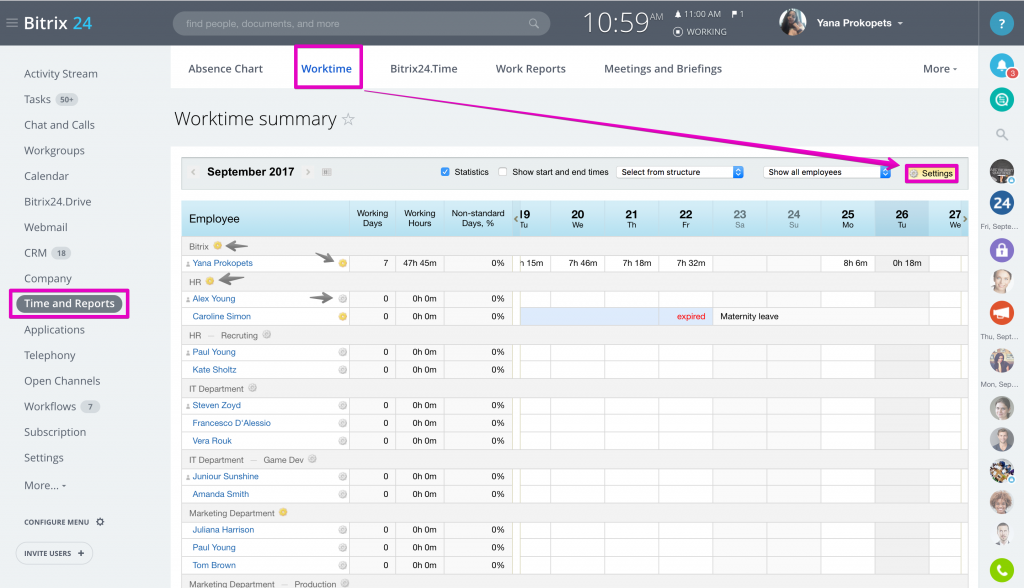Expand the More tab dropdown
The image size is (1024, 588).
pyautogui.click(x=940, y=69)
